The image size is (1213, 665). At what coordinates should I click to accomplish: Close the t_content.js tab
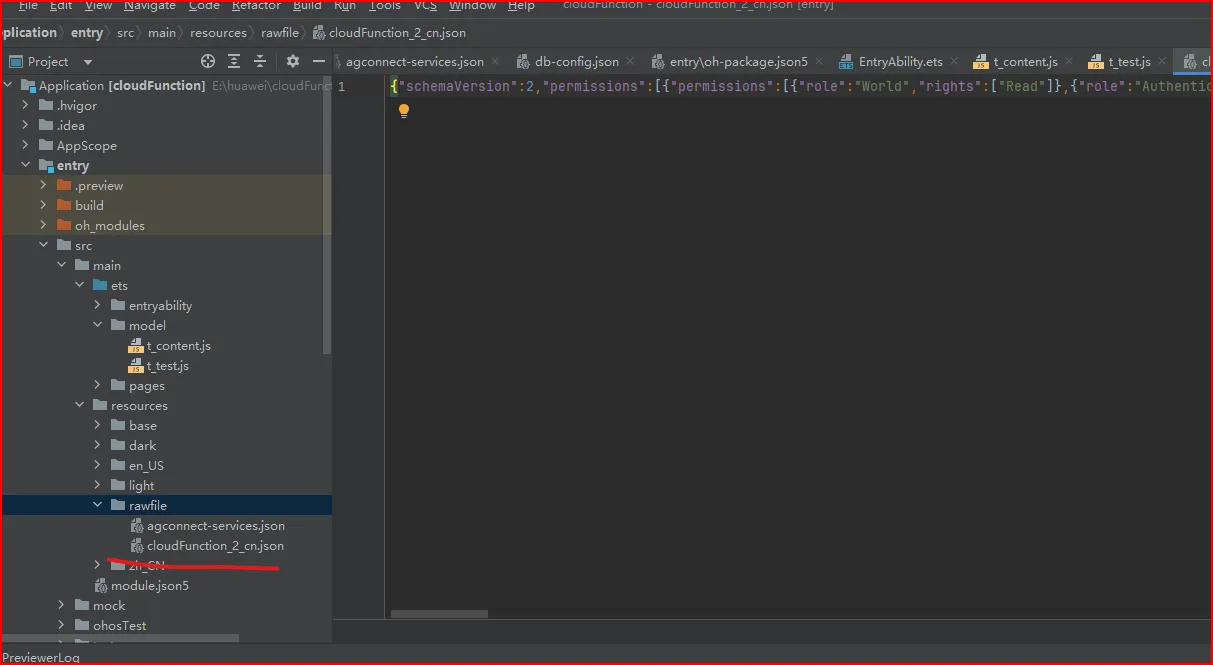[x=1071, y=62]
